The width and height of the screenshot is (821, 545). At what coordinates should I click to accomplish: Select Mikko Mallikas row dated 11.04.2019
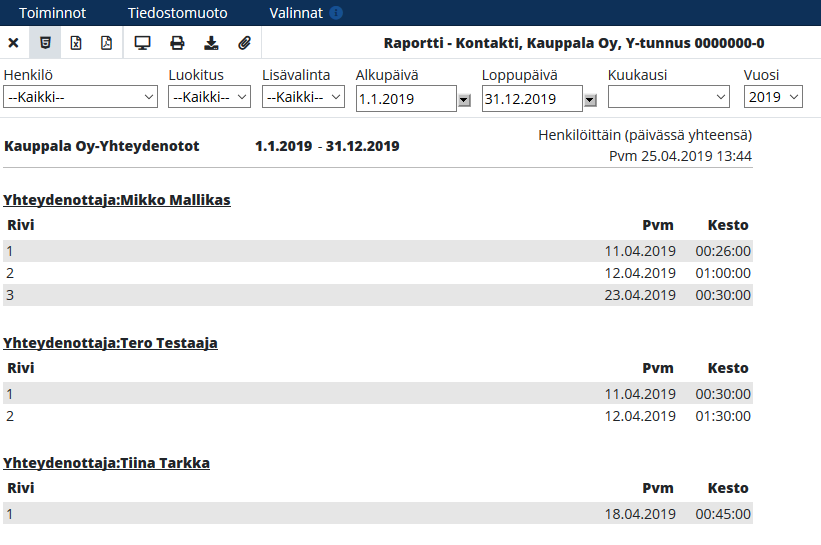point(378,251)
